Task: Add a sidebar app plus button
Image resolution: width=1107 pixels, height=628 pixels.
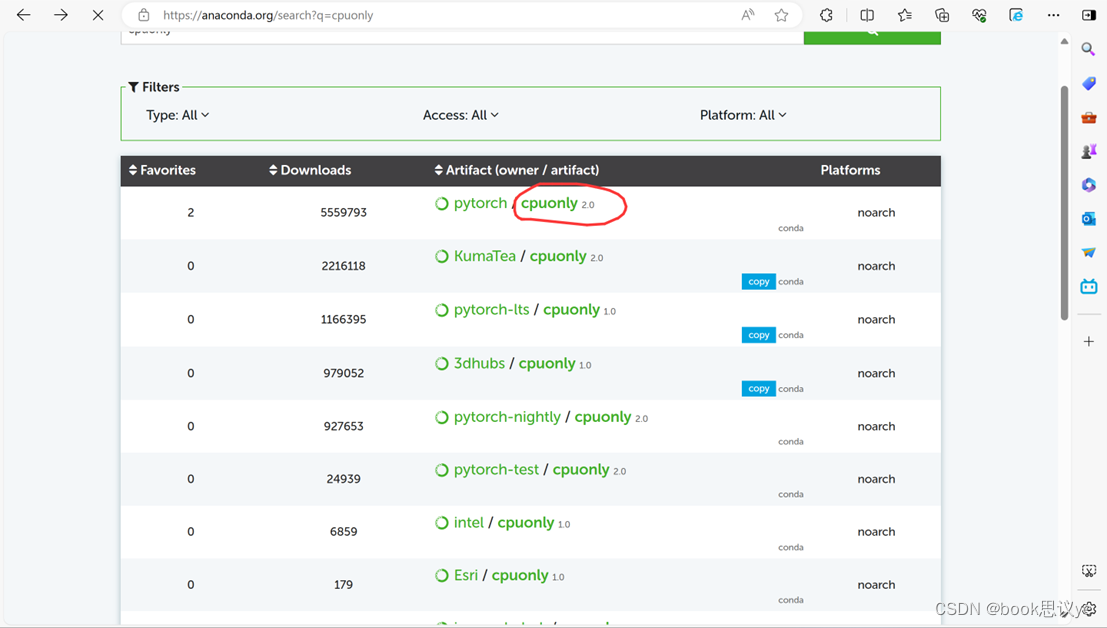Action: click(x=1089, y=342)
